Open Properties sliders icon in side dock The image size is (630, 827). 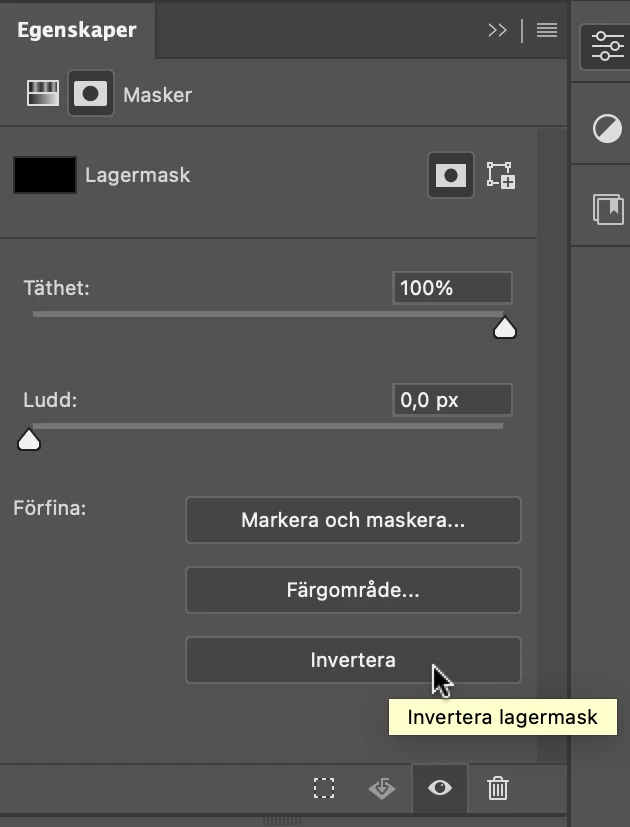tap(607, 46)
